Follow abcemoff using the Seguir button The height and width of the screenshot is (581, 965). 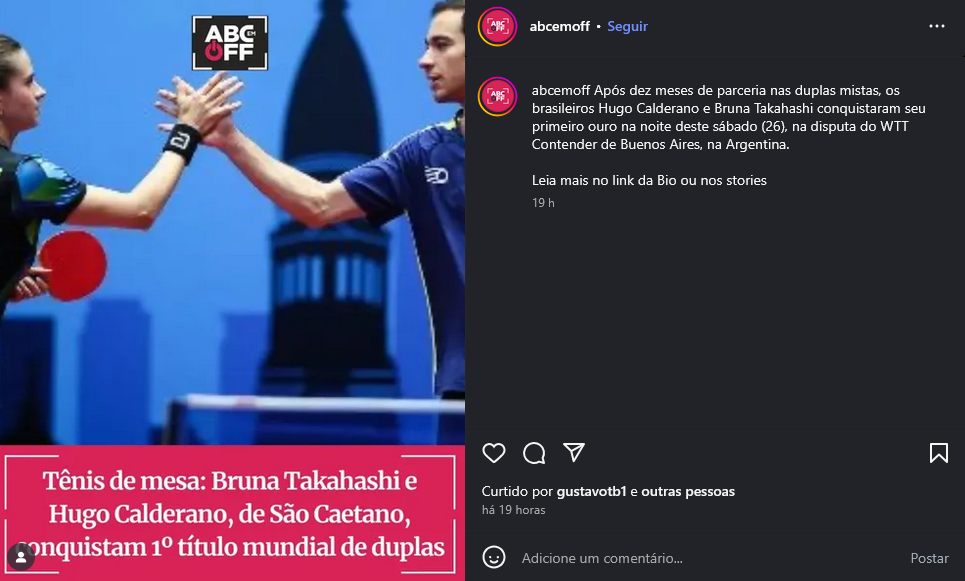point(627,26)
